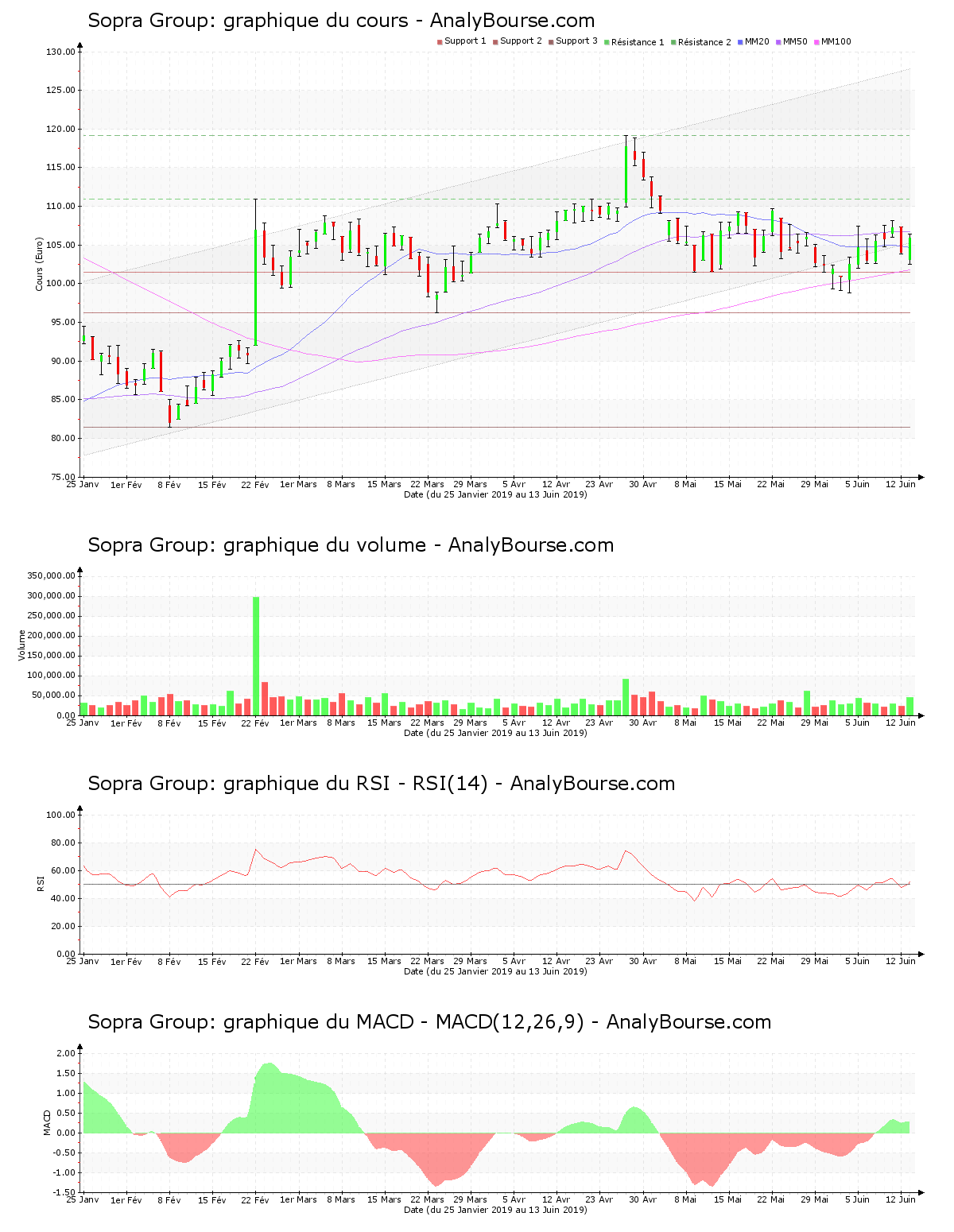The height and width of the screenshot is (1232, 954).
Task: Click the vertical 'RSI' axis label
Action: [39, 883]
